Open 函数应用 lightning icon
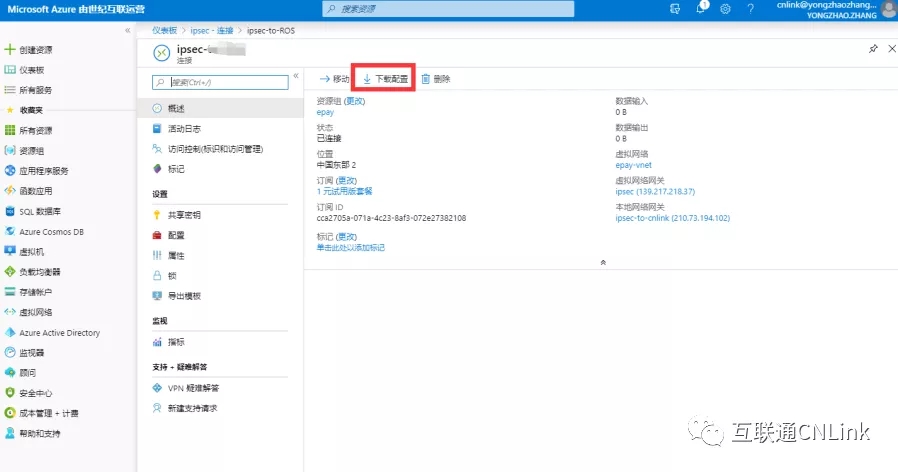 10,191
